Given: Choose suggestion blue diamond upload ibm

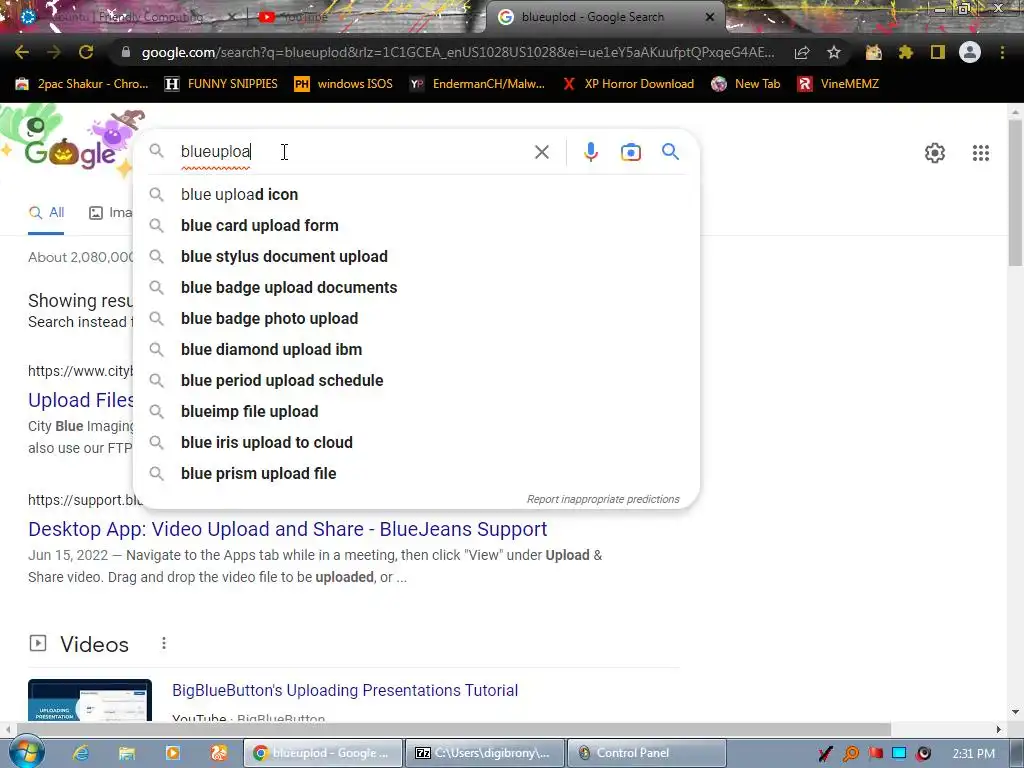Looking at the screenshot, I should point(416,349).
